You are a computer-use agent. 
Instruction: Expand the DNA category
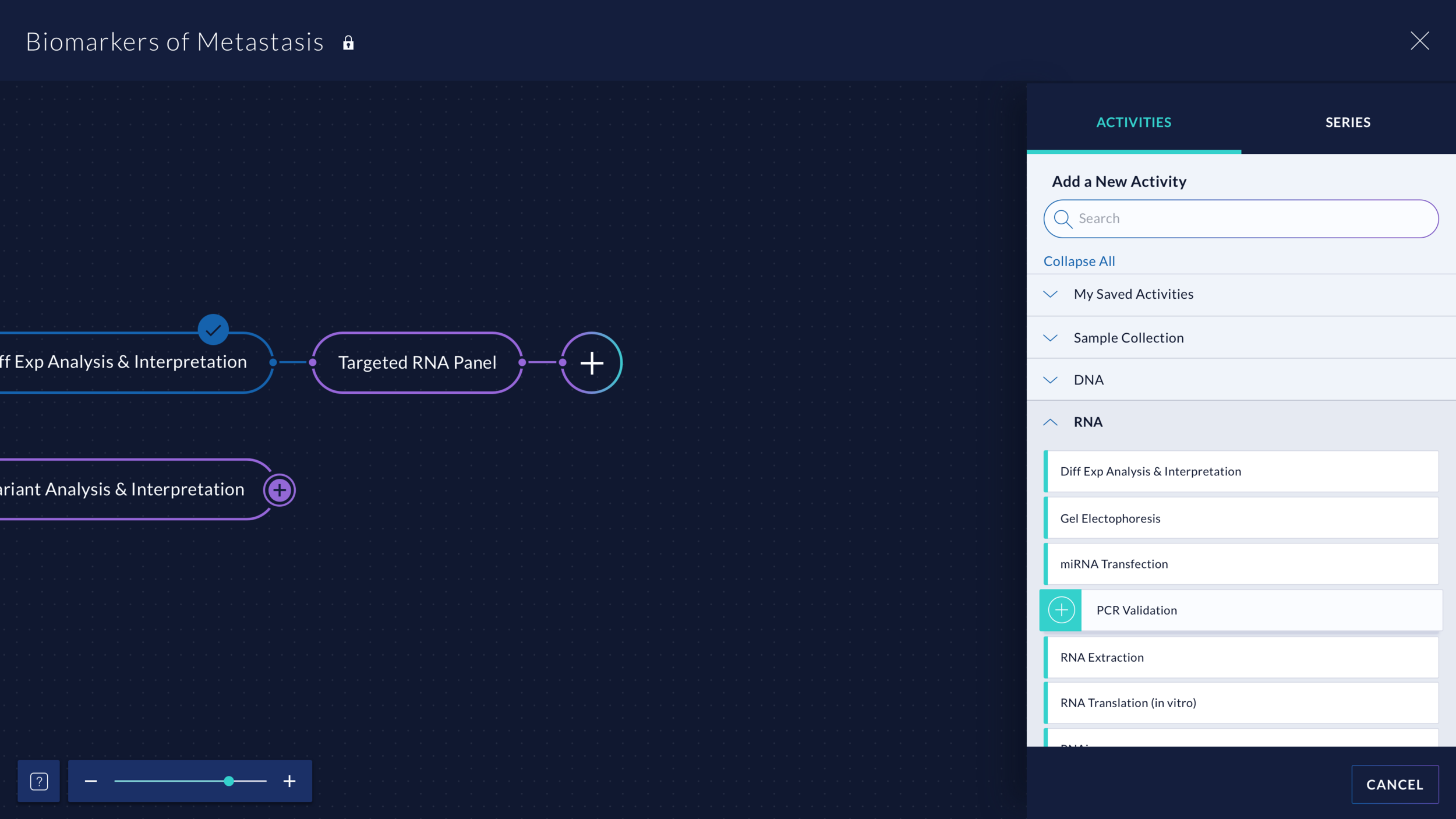pos(1051,379)
